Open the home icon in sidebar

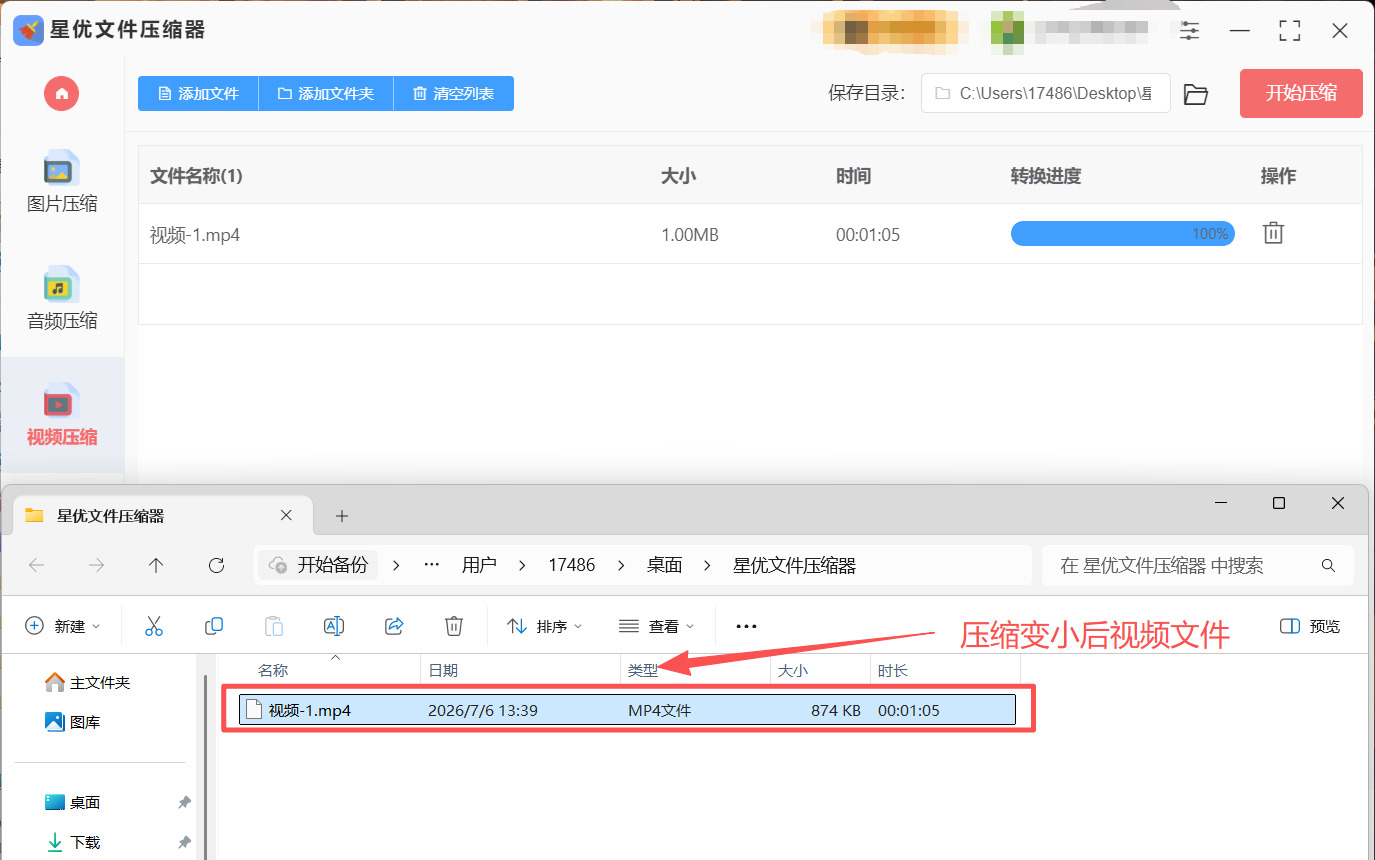click(62, 94)
